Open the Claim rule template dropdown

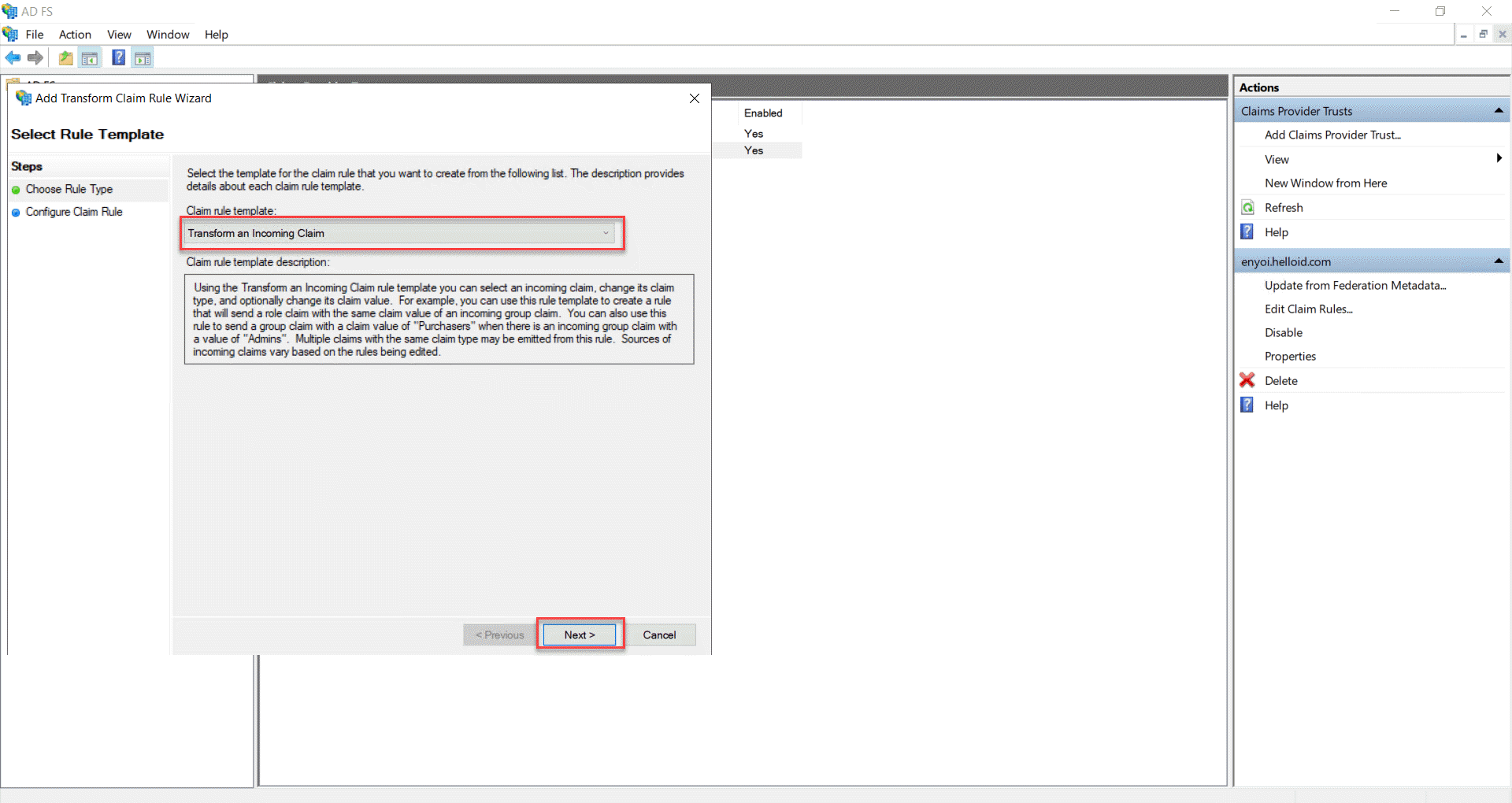coord(400,233)
